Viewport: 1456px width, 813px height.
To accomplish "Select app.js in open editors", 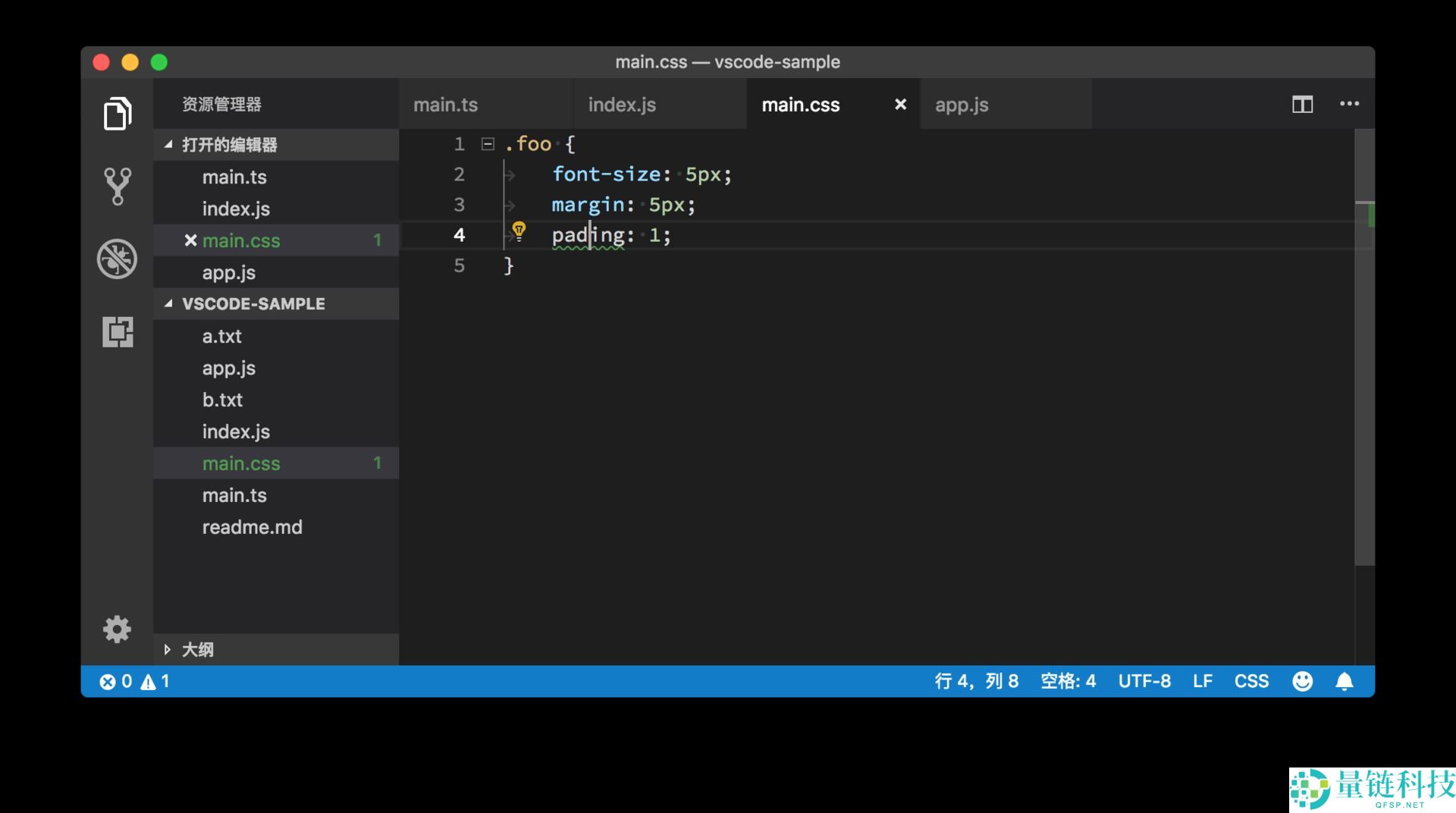I will pyautogui.click(x=276, y=272).
